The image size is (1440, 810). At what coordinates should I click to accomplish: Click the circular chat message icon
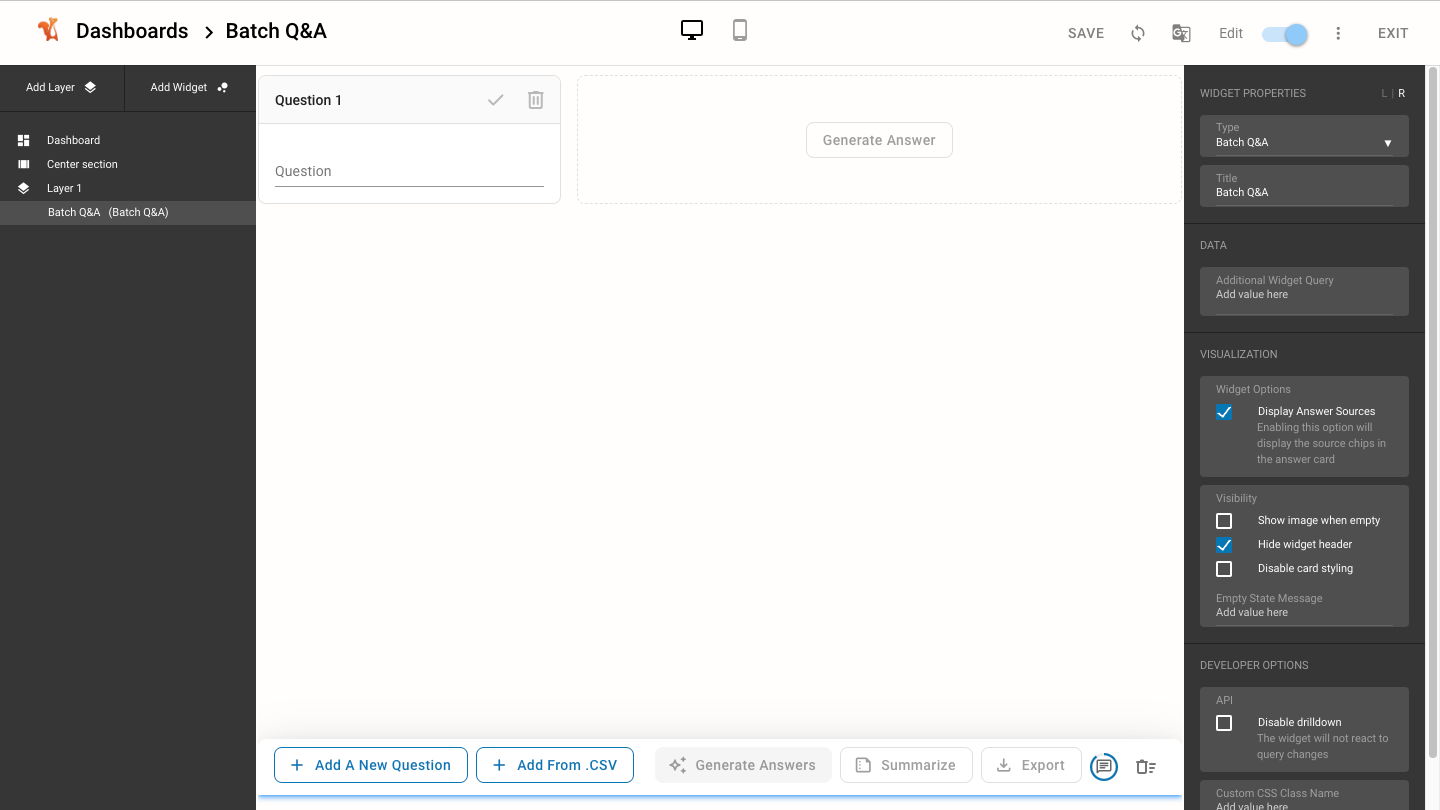[1104, 766]
